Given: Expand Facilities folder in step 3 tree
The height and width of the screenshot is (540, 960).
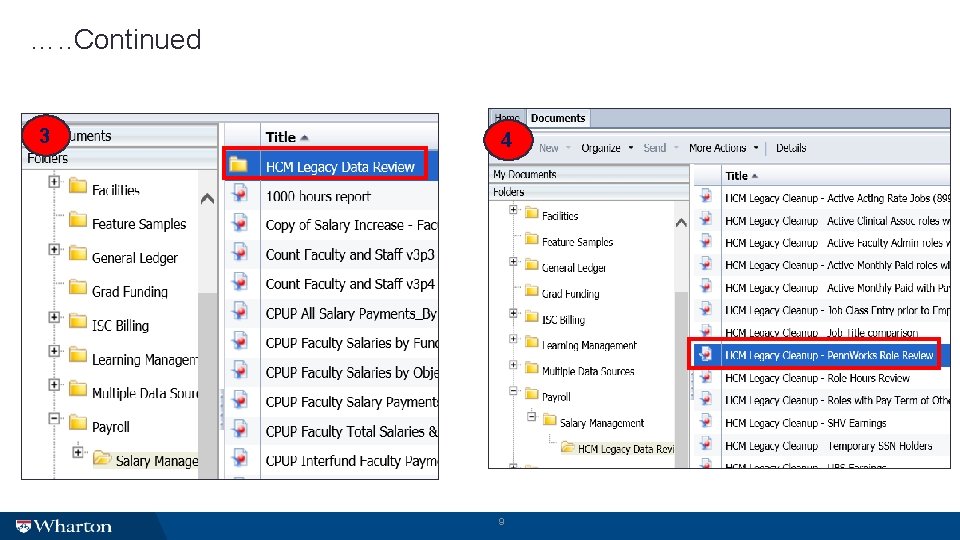Looking at the screenshot, I should pos(54,182).
